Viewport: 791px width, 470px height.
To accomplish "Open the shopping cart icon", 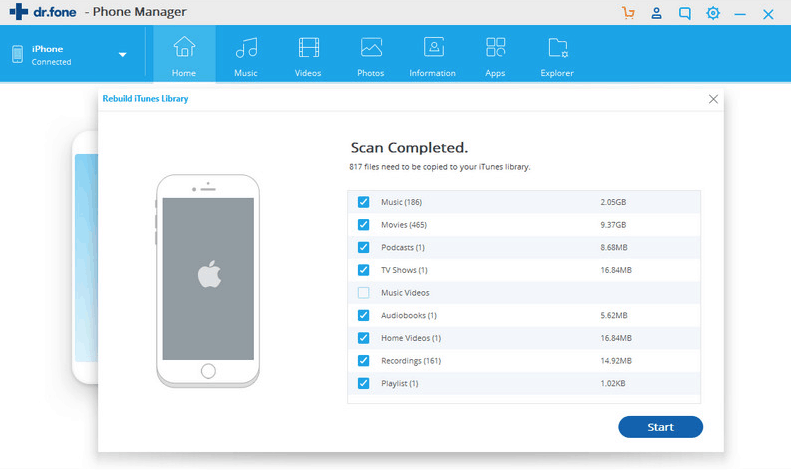I will click(x=628, y=13).
